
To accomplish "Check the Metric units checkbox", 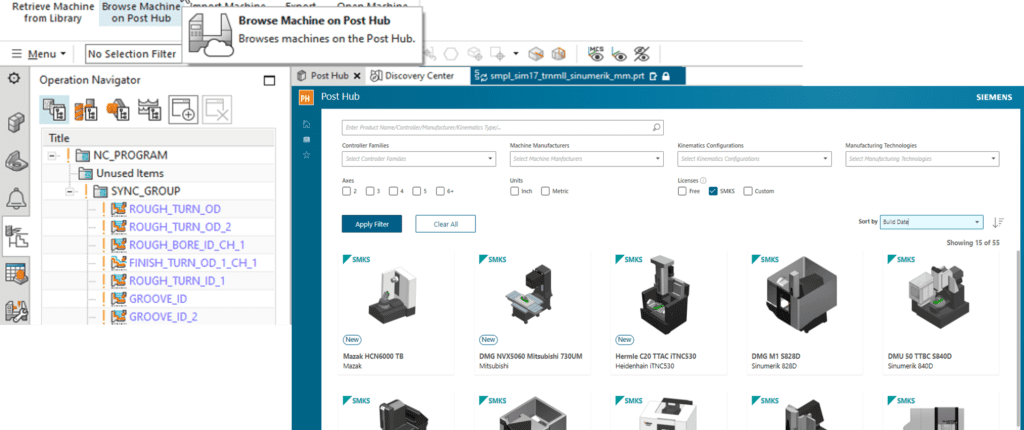I will tap(545, 191).
